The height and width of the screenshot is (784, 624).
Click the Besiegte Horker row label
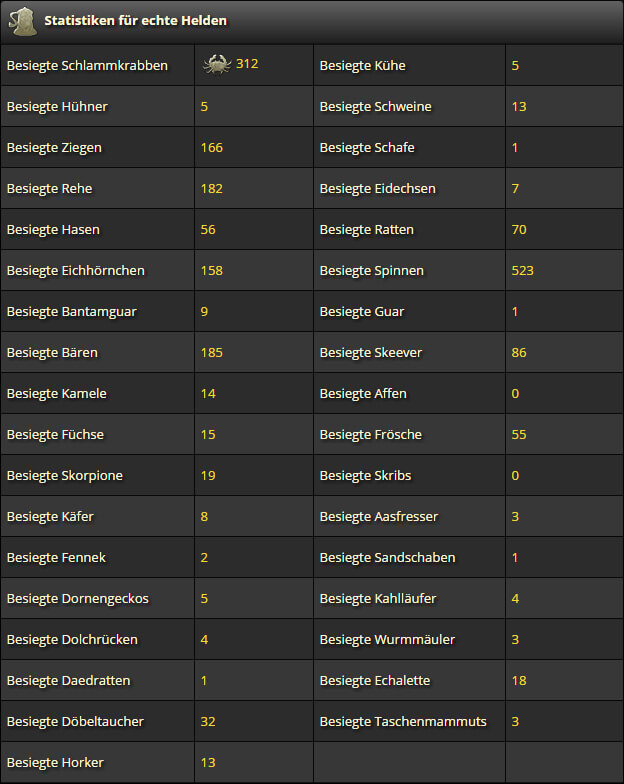point(56,762)
